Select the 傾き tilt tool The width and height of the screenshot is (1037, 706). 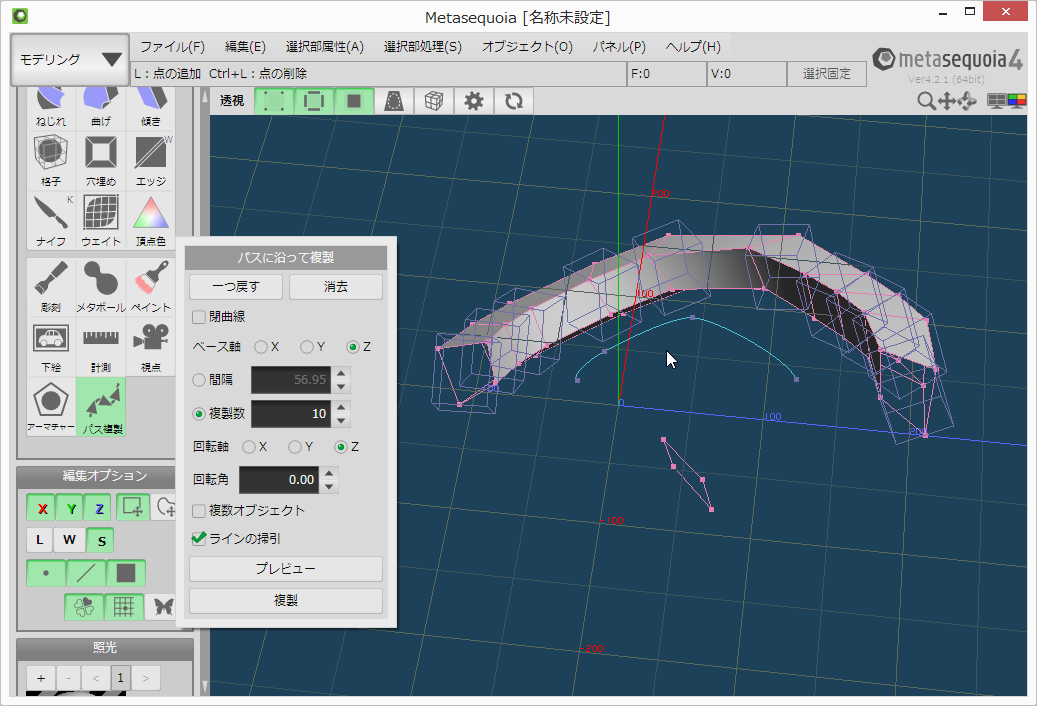[x=151, y=107]
